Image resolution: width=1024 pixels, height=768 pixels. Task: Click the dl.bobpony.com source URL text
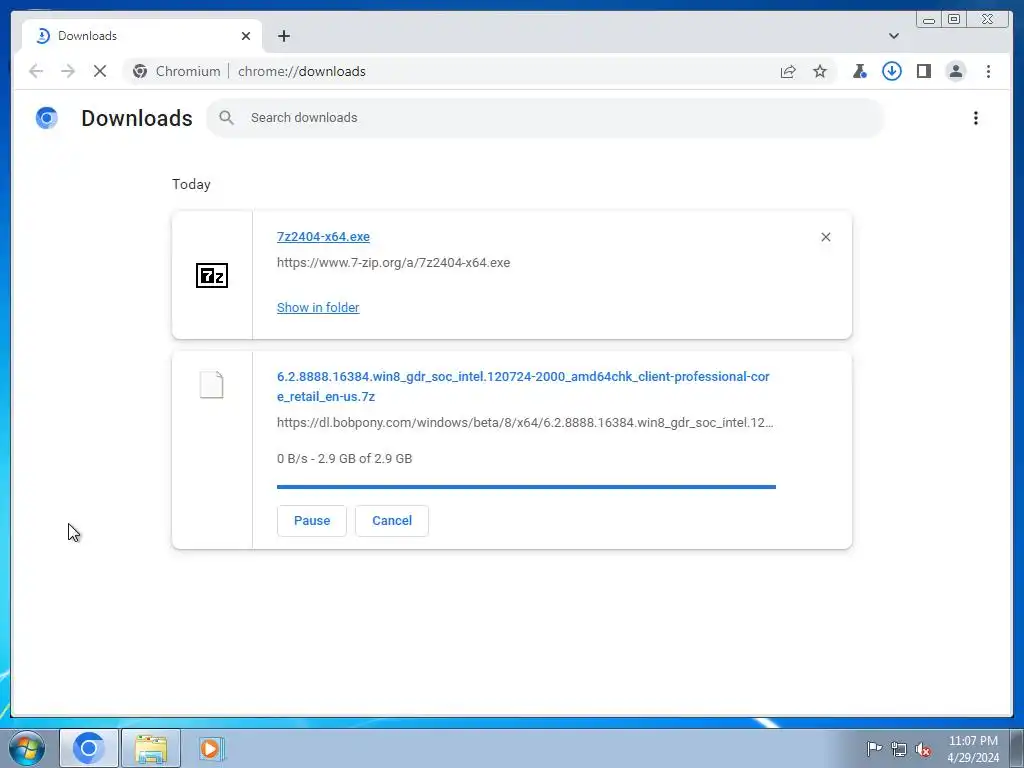pos(525,423)
